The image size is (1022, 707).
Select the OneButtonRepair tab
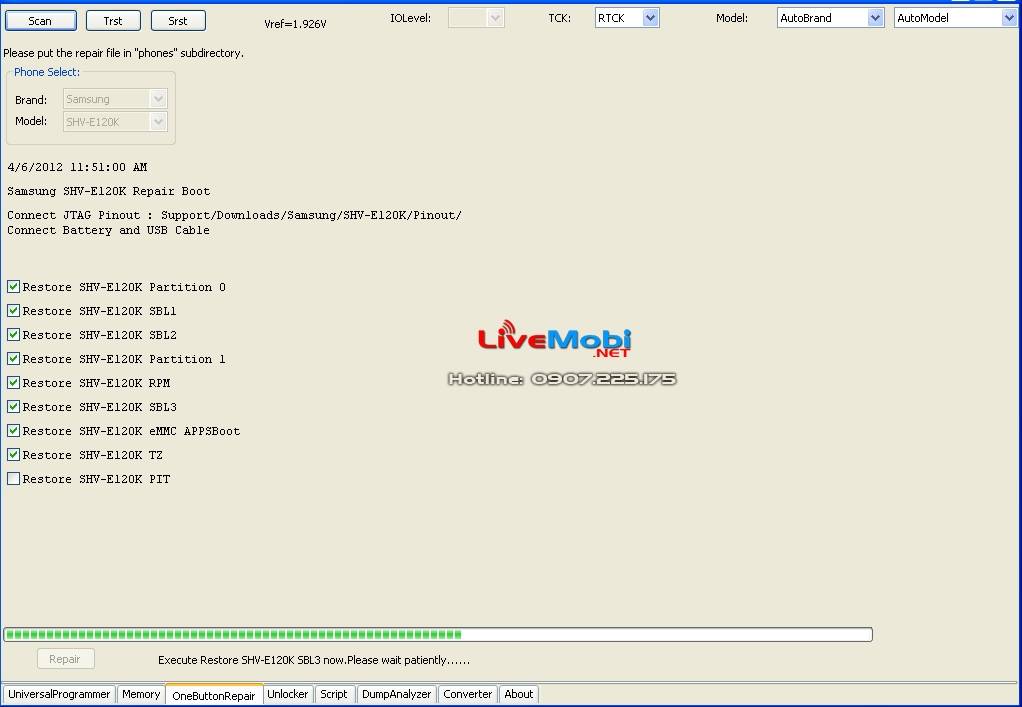(x=214, y=695)
